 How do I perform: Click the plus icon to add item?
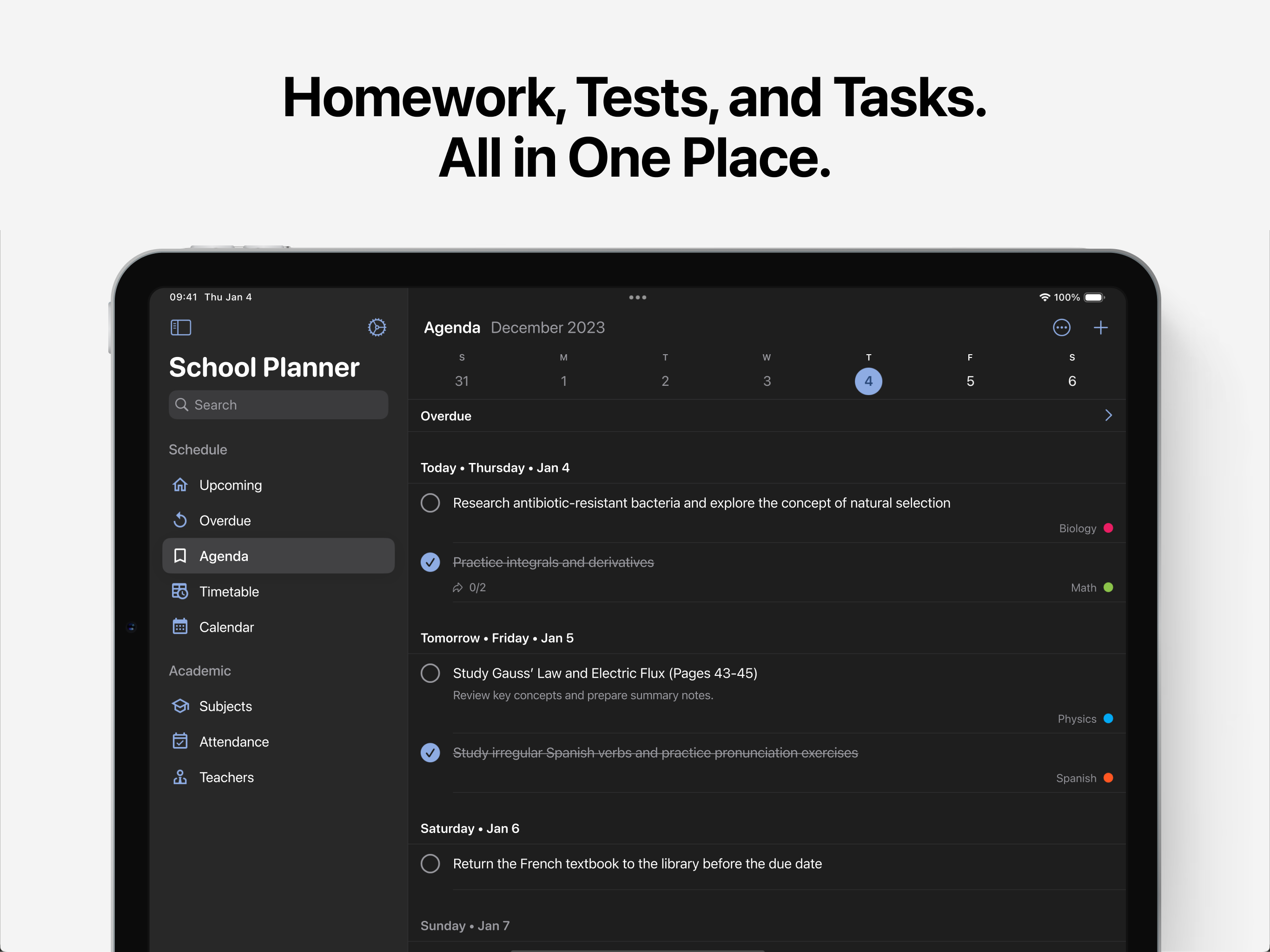1100,327
